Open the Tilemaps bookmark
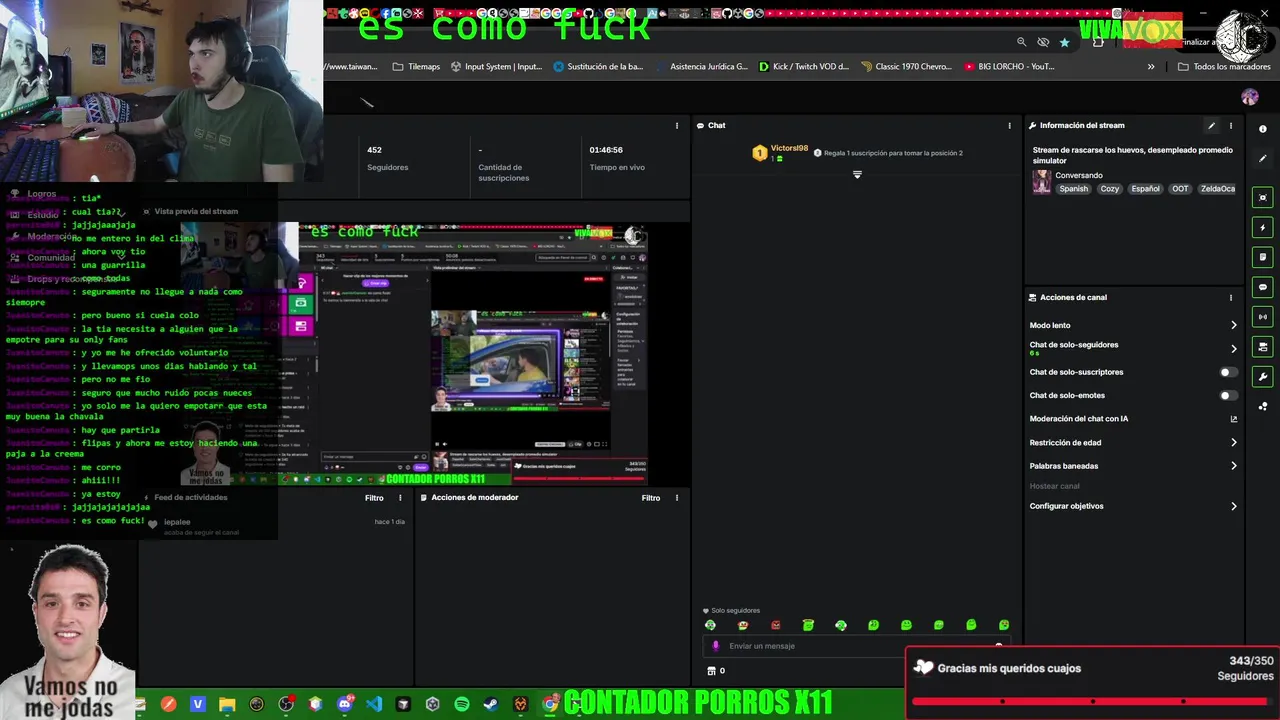 click(416, 67)
